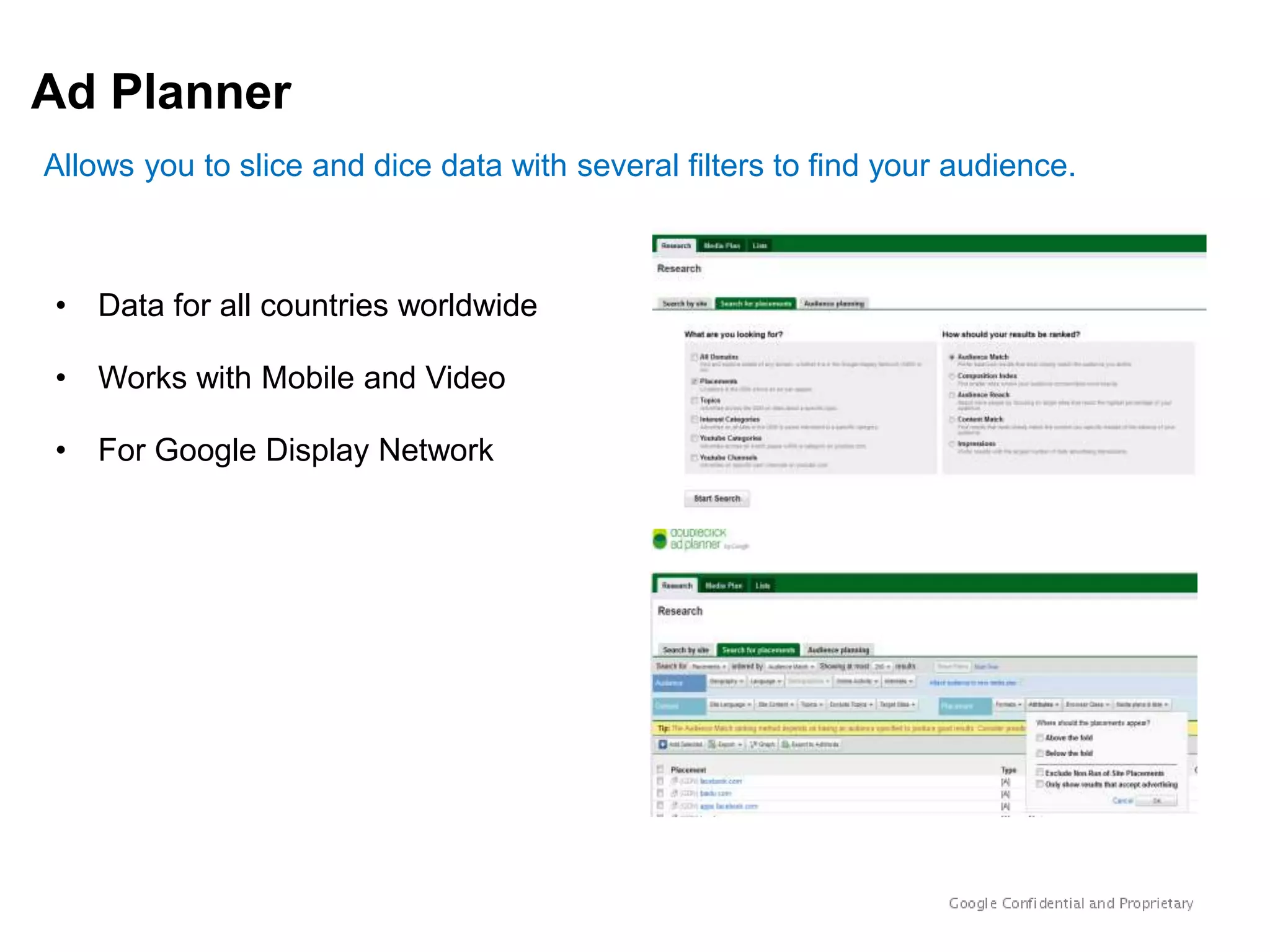The image size is (1270, 952).
Task: Click the Lists tab in the results screenshot
Action: pyautogui.click(x=763, y=586)
